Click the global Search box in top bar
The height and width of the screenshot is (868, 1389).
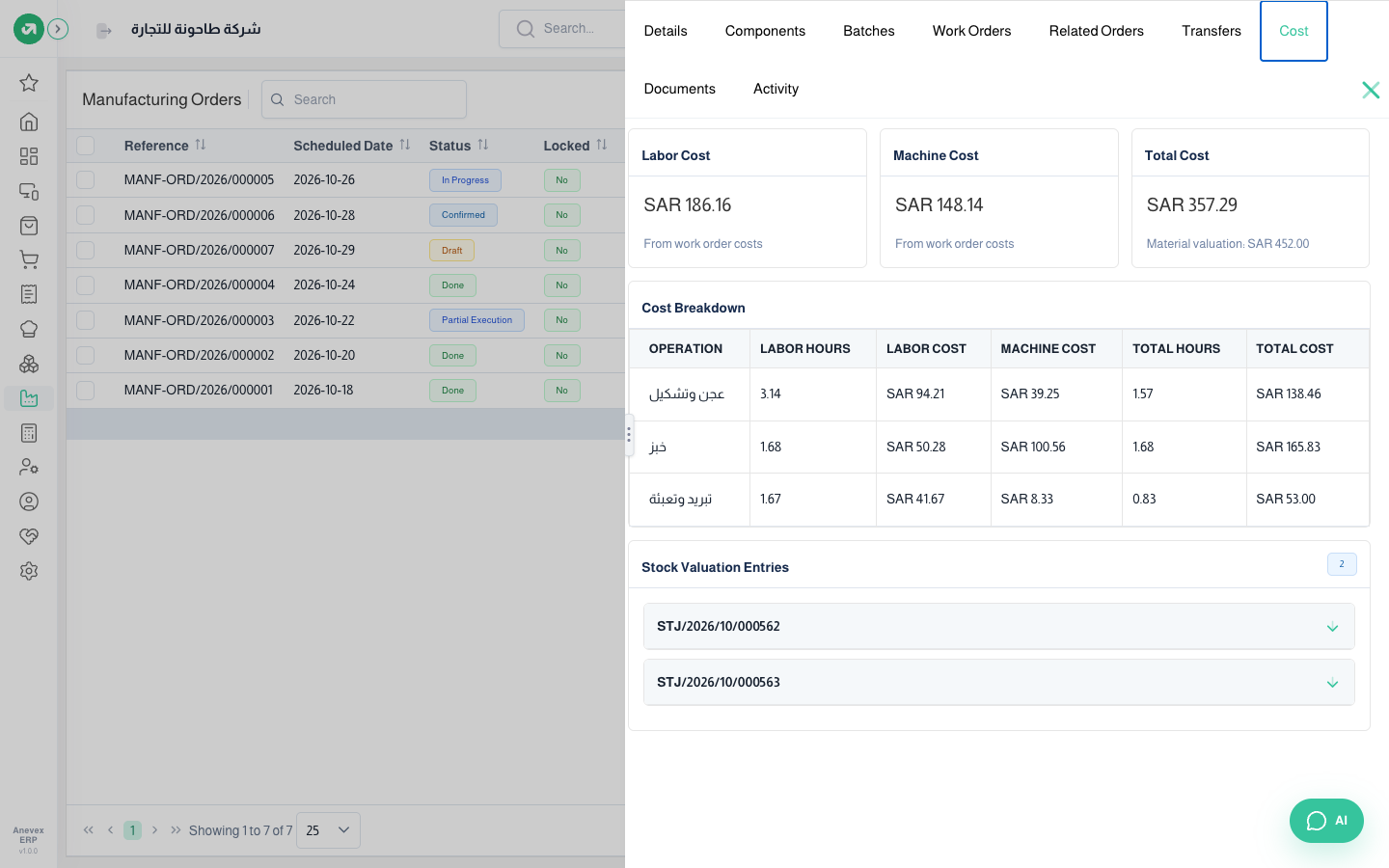(x=562, y=29)
